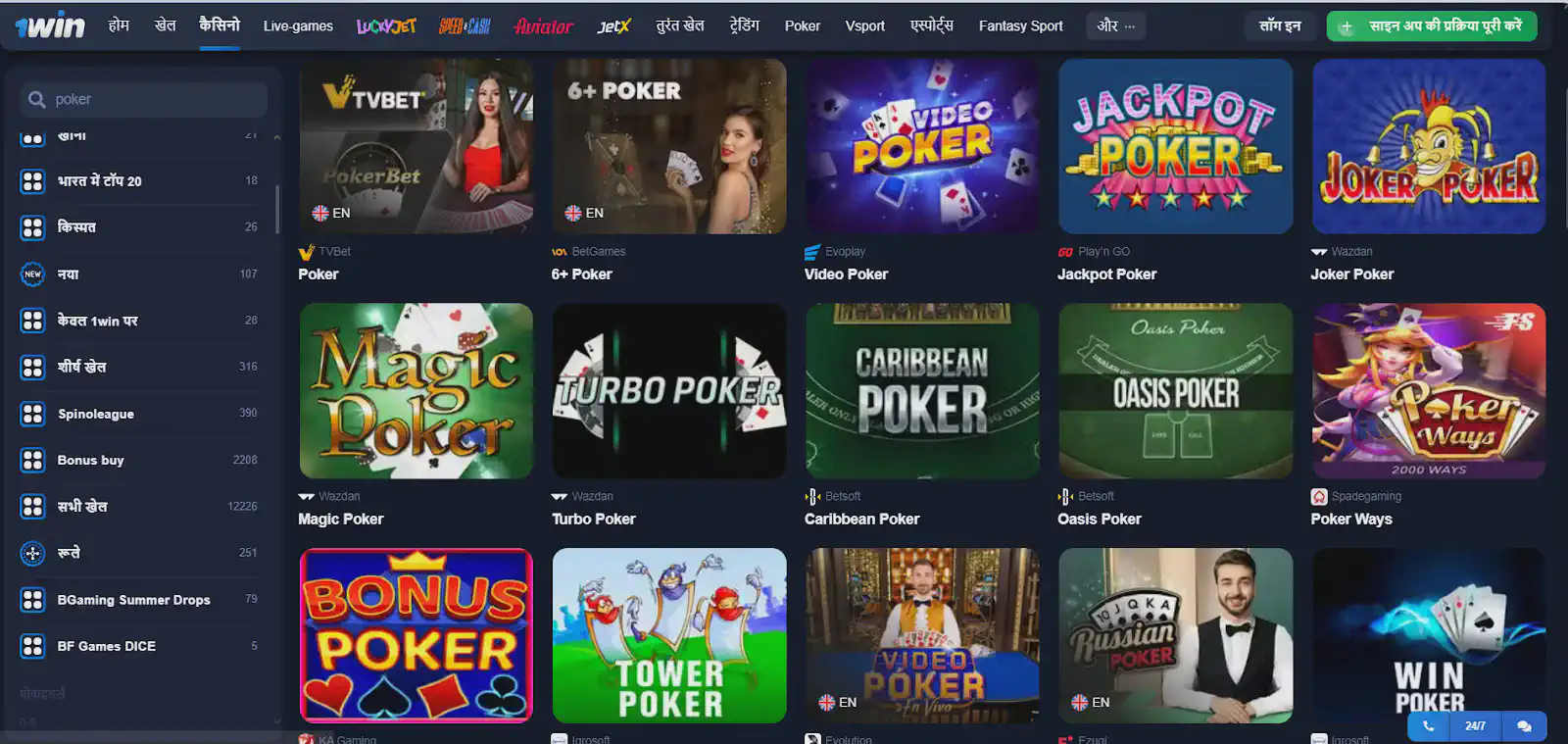This screenshot has width=1568, height=744.
Task: Open the live chat bubble icon
Action: tap(1524, 726)
